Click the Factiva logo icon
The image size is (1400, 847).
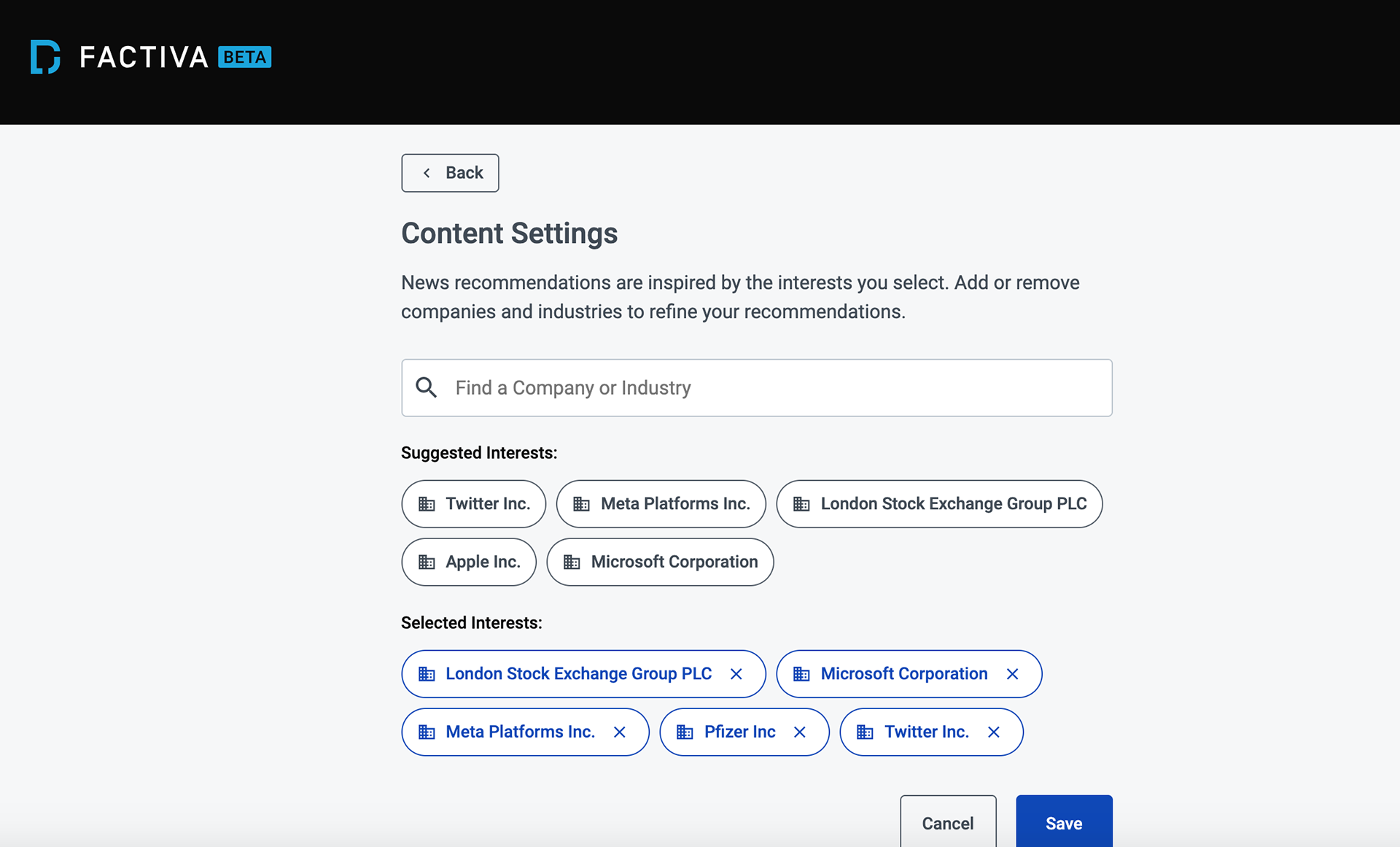(x=45, y=57)
